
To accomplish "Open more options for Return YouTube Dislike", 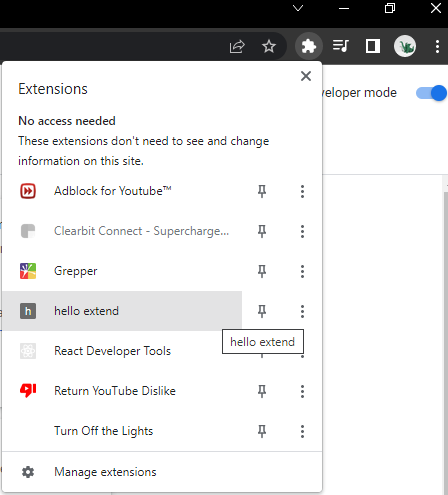I will (x=302, y=391).
